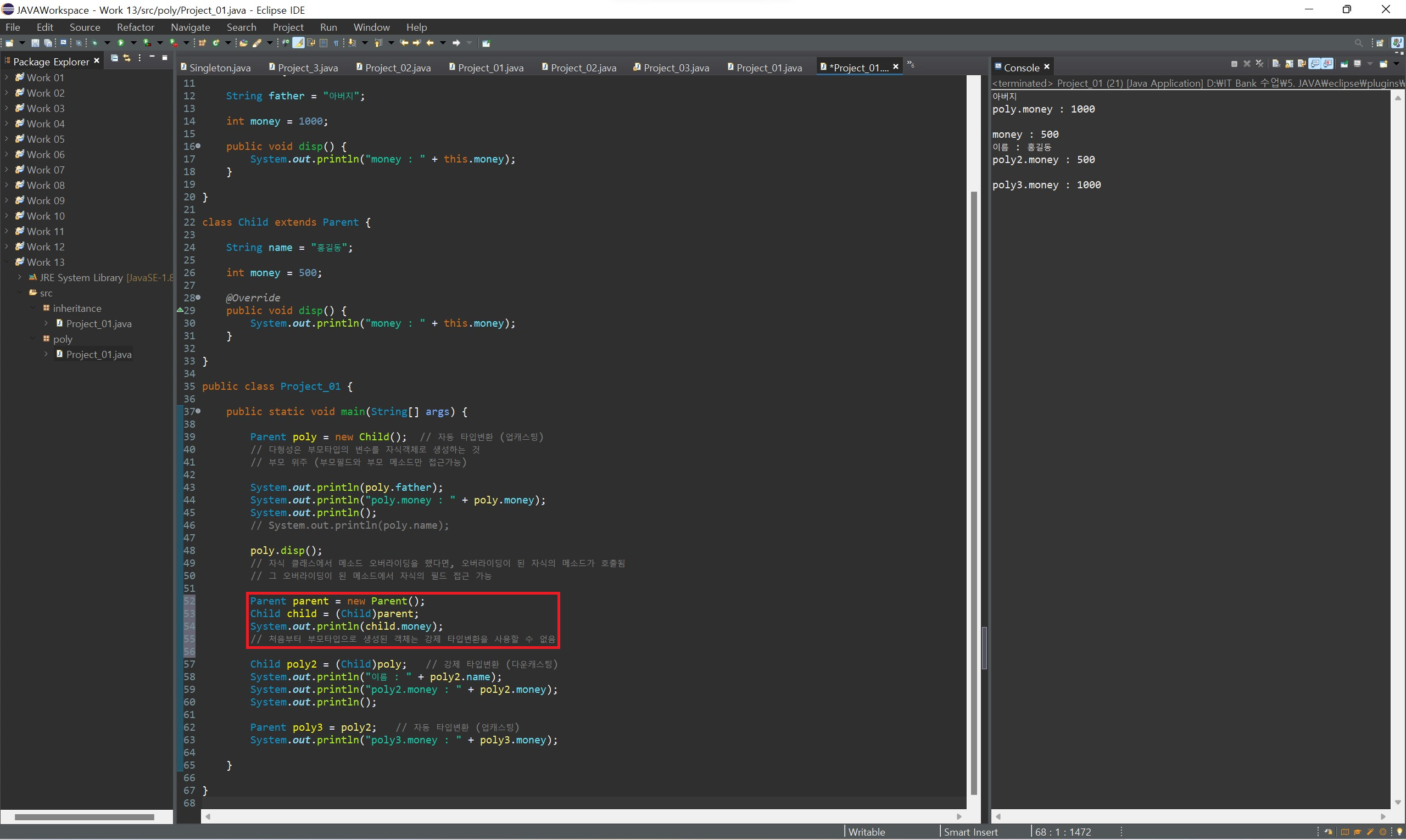Image resolution: width=1406 pixels, height=840 pixels.
Task: Collapse all in Package Explorer
Action: (114, 58)
